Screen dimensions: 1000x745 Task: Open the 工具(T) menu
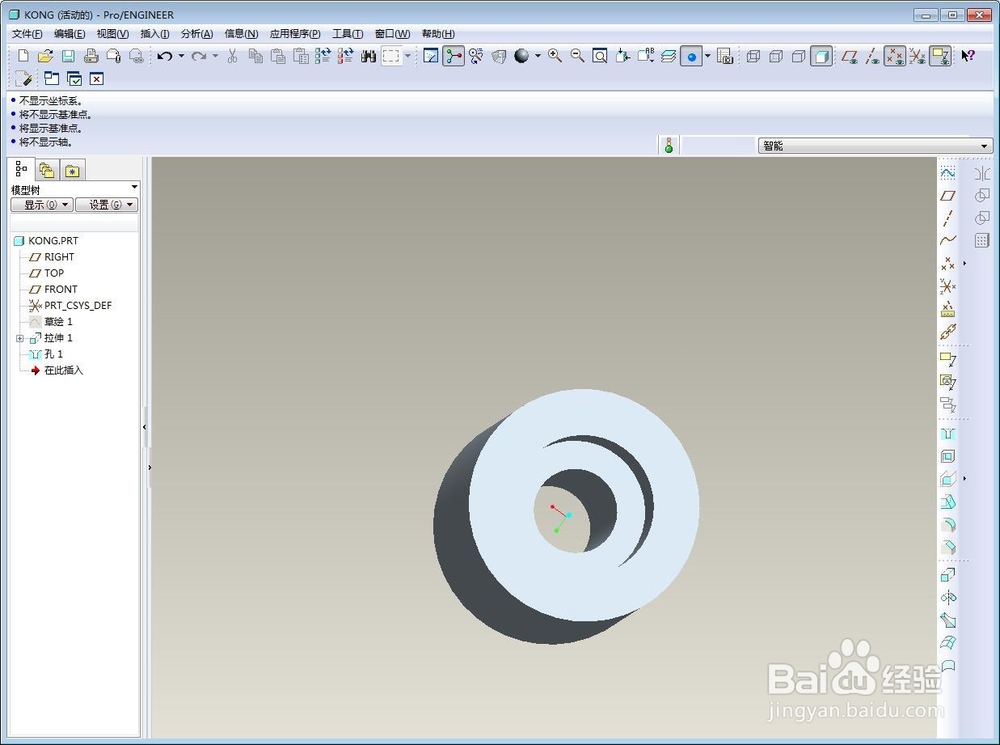click(x=348, y=34)
